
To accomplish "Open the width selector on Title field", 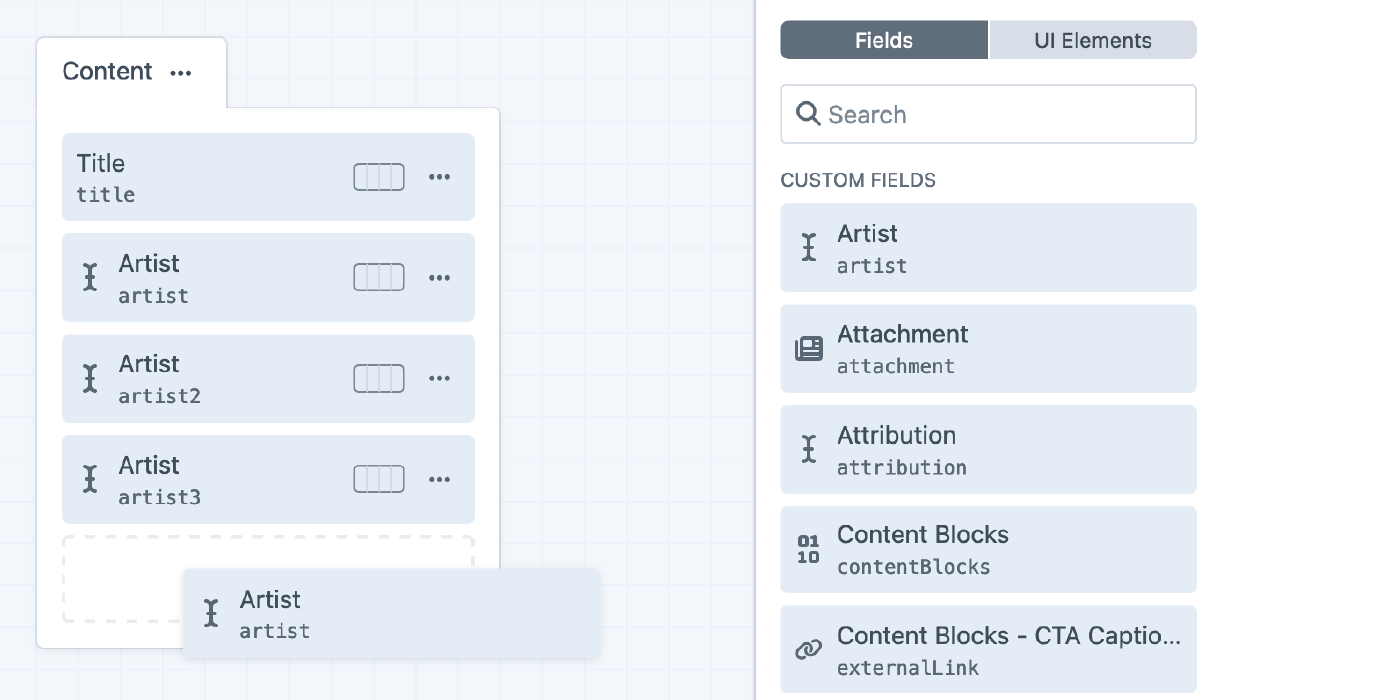I will 379,177.
